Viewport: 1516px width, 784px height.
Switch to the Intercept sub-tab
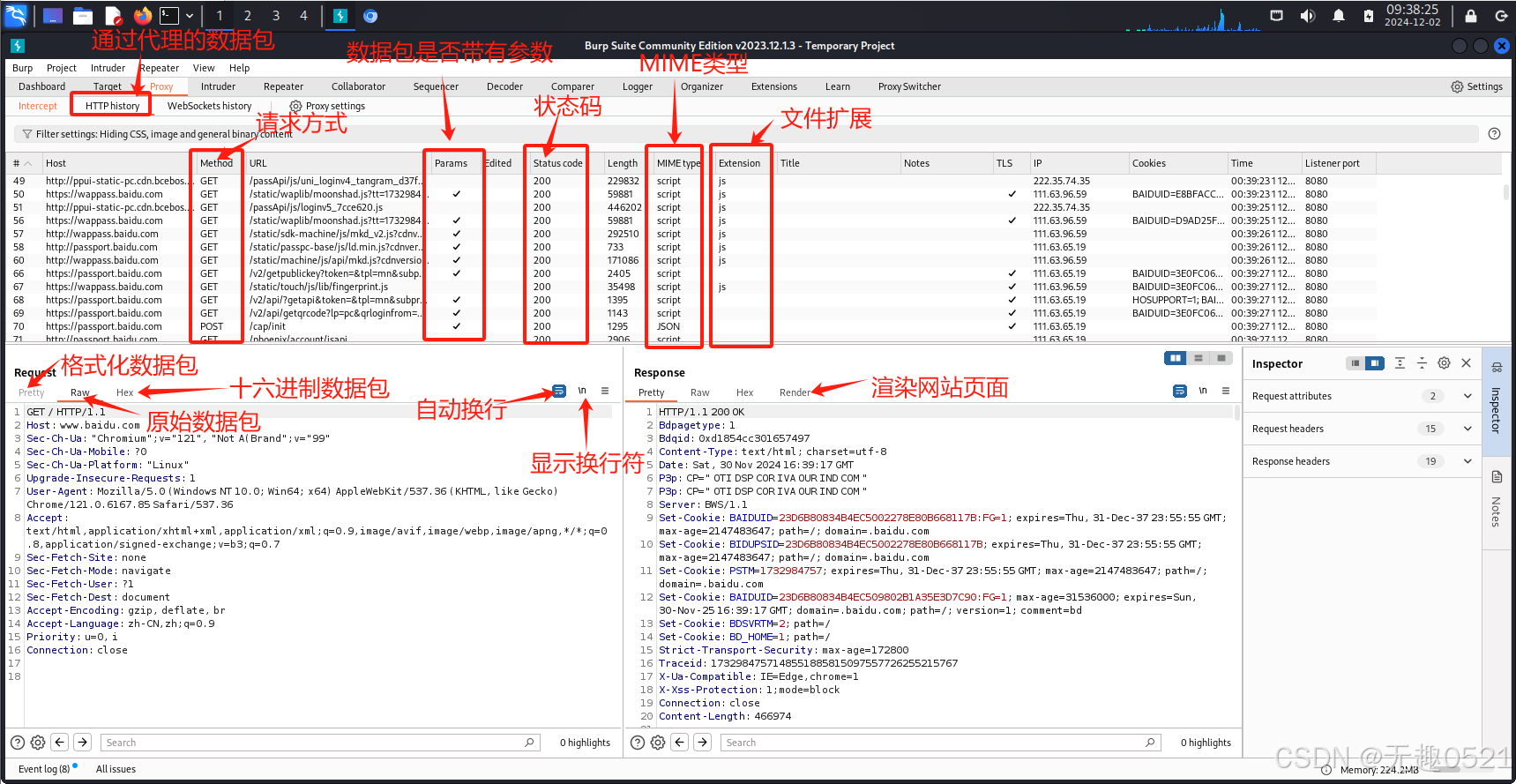(x=38, y=106)
